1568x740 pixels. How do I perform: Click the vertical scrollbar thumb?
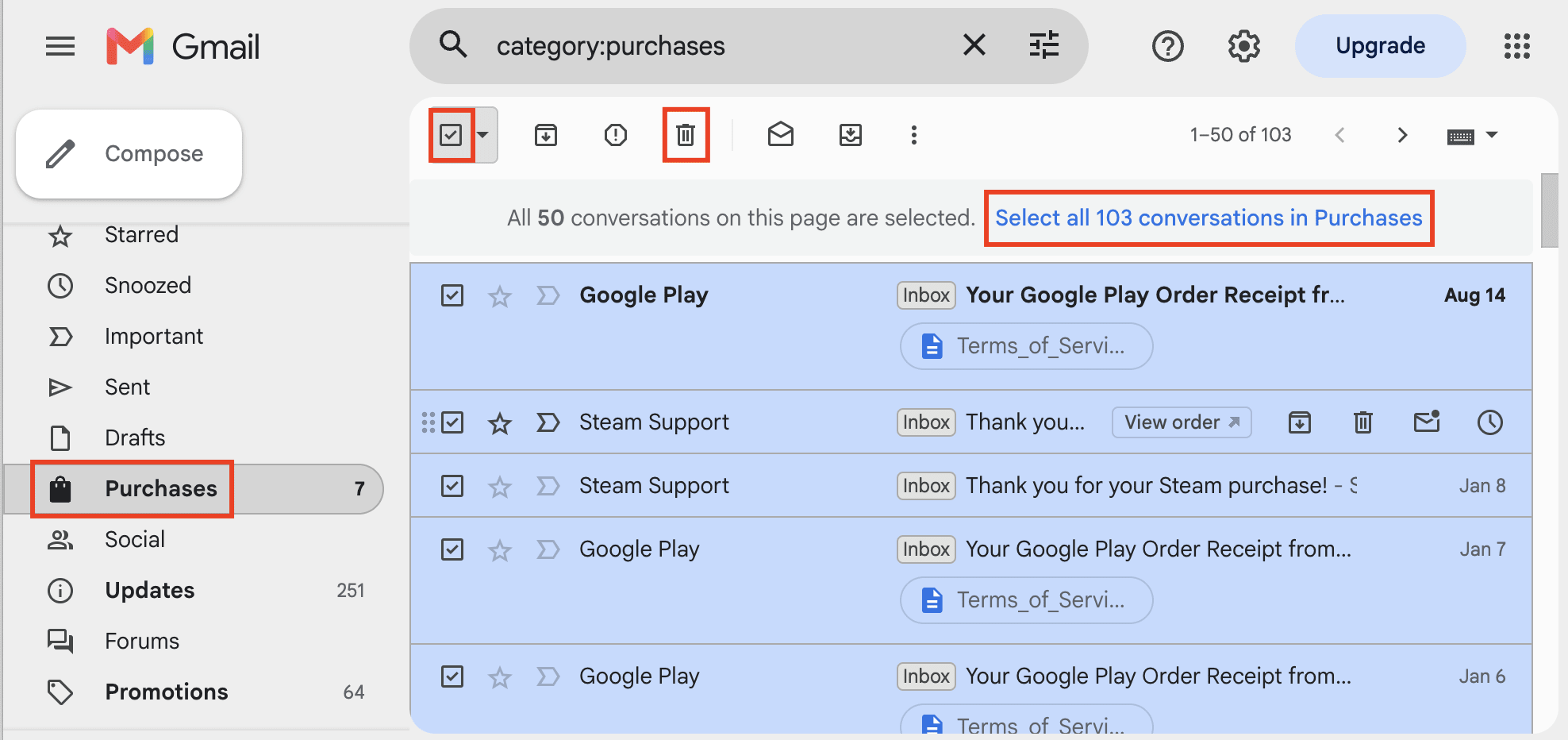coord(1549,210)
